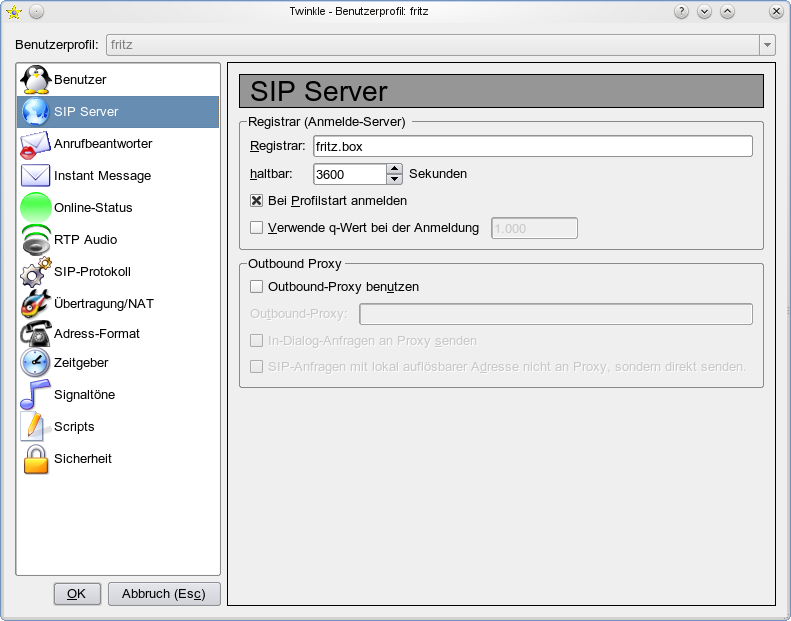Click the clock Zeitgeber icon
This screenshot has height=621, width=791.
click(x=35, y=362)
